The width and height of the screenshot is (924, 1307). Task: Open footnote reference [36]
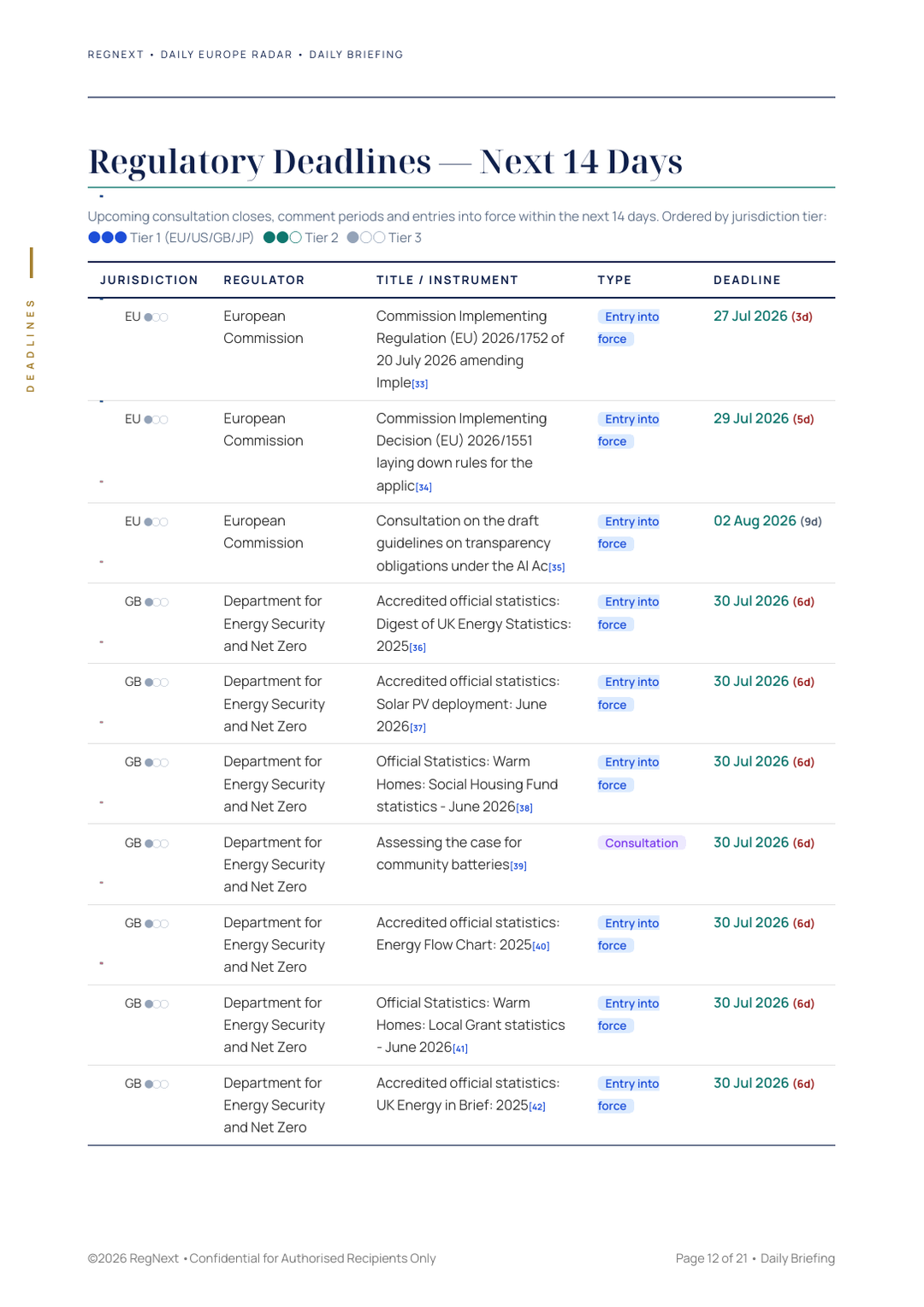point(418,648)
